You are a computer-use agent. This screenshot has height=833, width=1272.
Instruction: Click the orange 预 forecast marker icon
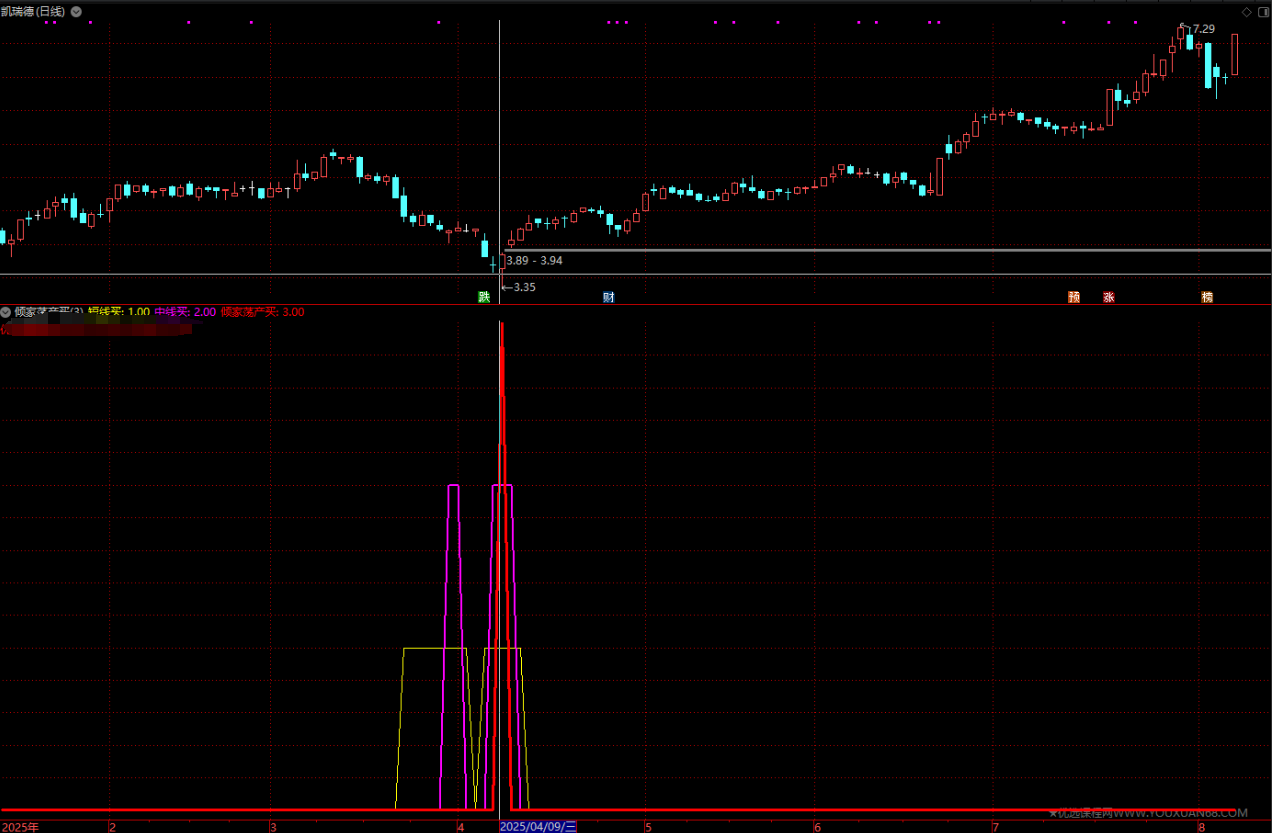coord(1074,297)
